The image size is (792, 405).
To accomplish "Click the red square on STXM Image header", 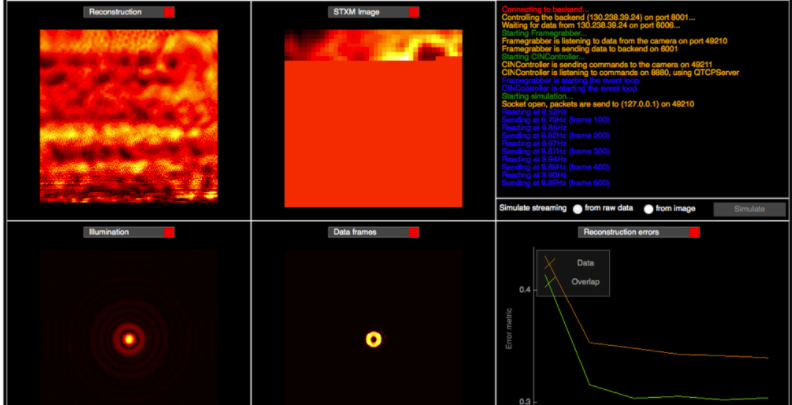I will click(x=414, y=12).
